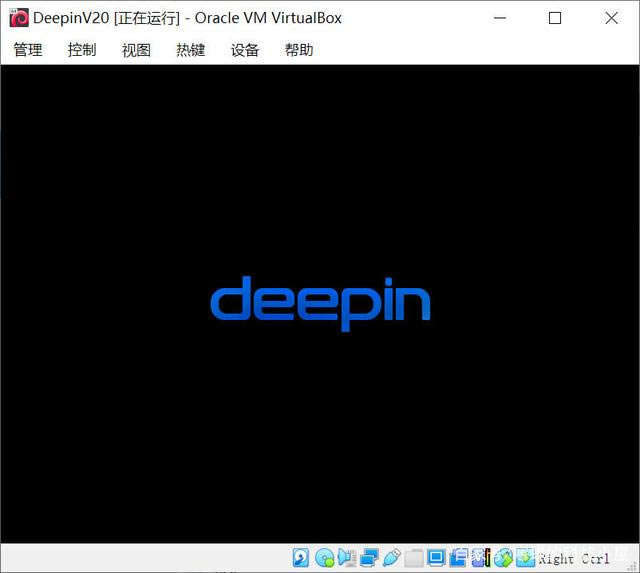This screenshot has width=640, height=573.
Task: Open the 帮助 menu
Action: click(299, 50)
